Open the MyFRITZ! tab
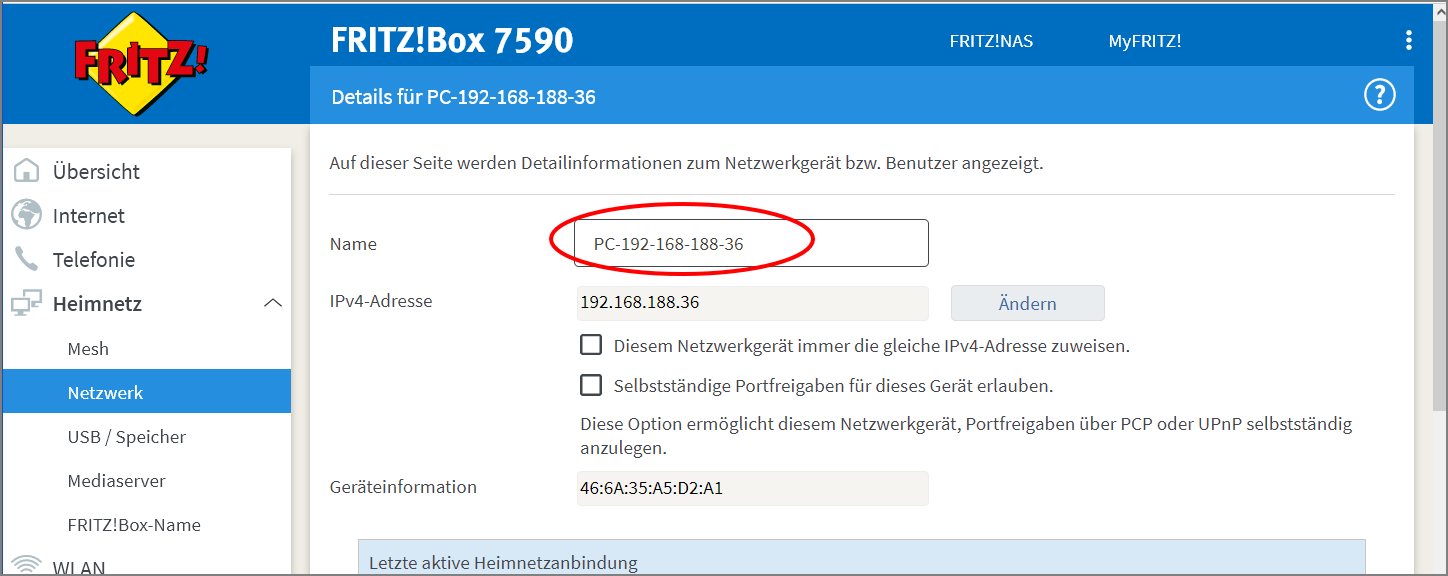 coord(1145,41)
